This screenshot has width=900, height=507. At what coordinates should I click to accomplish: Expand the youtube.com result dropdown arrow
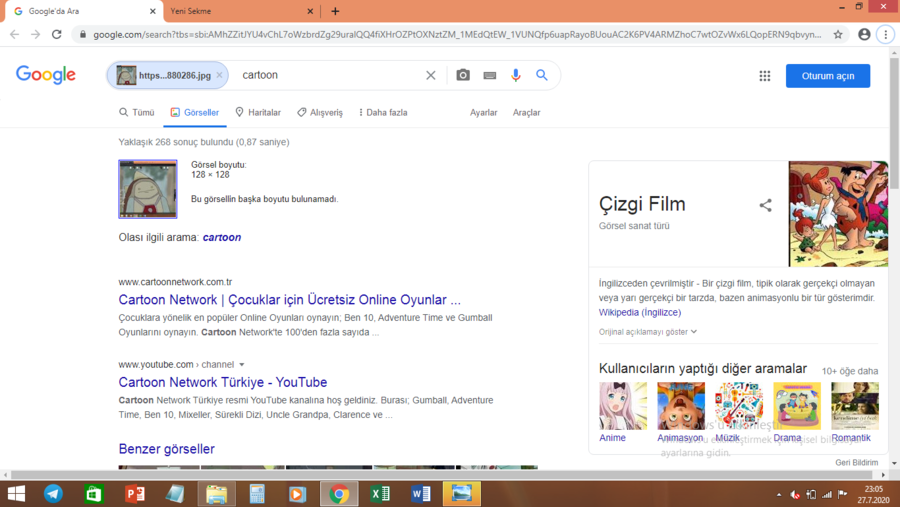pos(242,365)
